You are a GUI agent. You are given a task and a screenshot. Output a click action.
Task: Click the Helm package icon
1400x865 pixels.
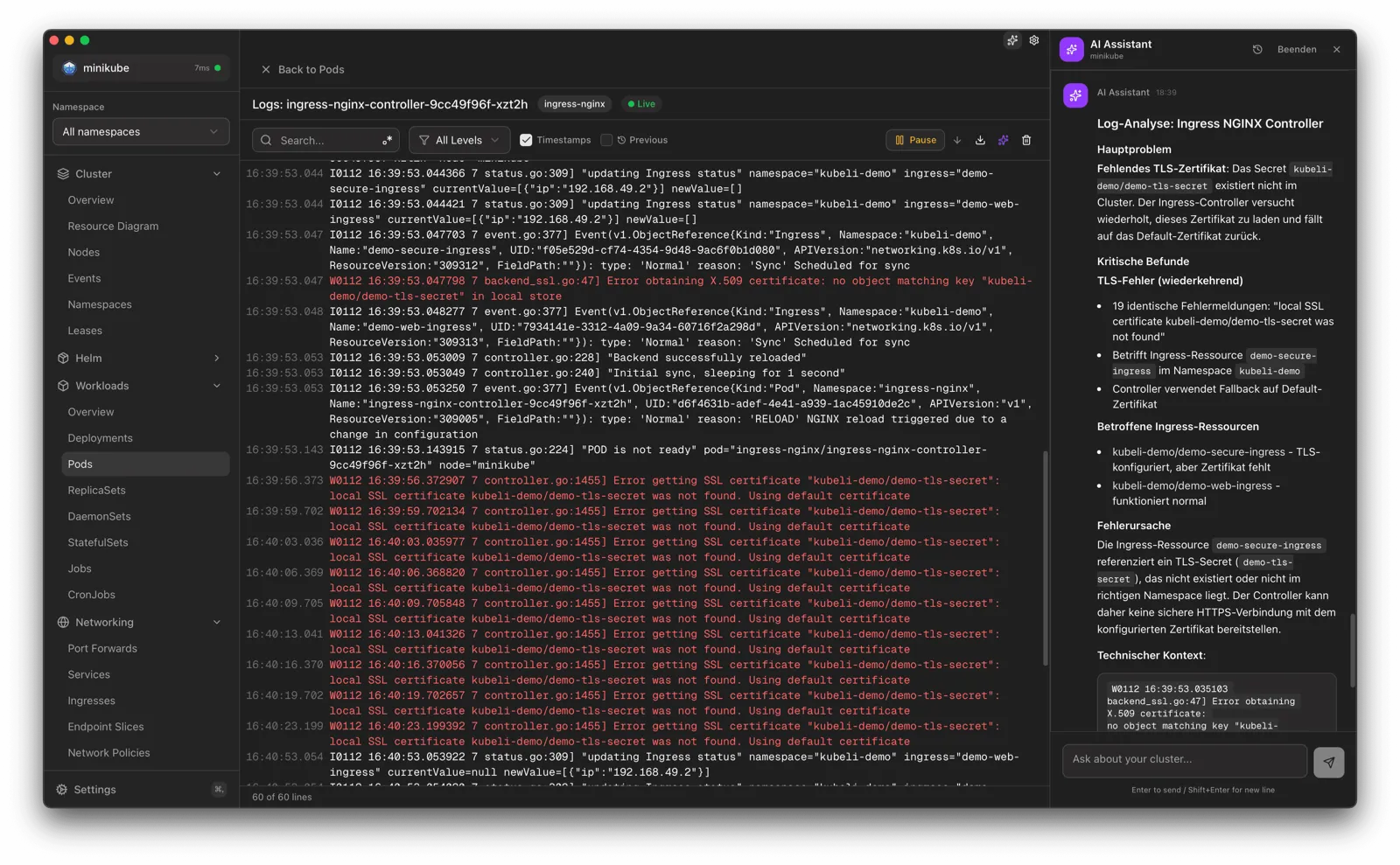click(63, 359)
